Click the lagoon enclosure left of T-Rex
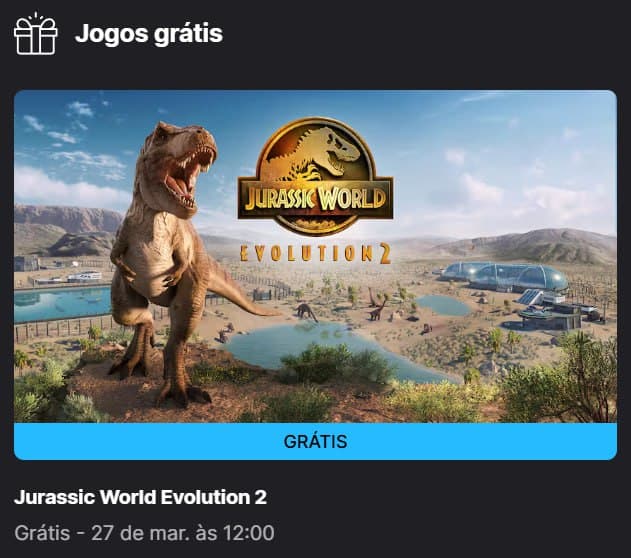Screen dimensions: 631x558 62,303
